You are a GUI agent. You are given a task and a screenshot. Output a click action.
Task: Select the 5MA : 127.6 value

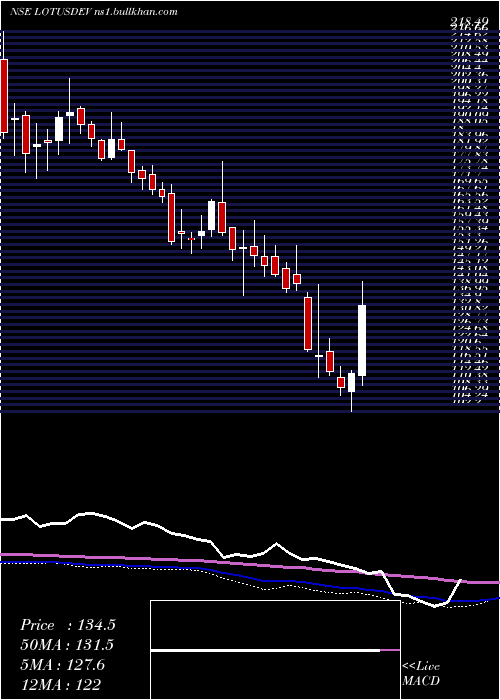coord(62,665)
